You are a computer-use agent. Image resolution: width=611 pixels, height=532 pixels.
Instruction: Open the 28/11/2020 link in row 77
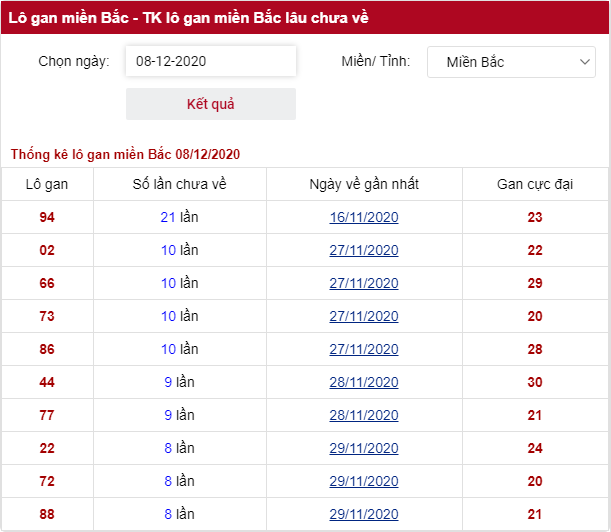coord(364,415)
